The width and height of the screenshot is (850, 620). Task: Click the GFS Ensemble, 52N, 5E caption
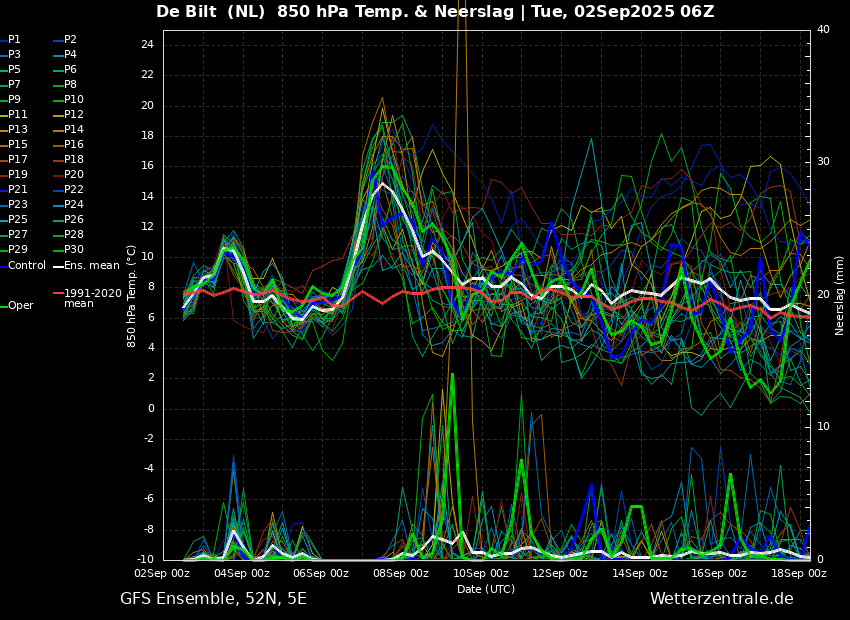213,599
